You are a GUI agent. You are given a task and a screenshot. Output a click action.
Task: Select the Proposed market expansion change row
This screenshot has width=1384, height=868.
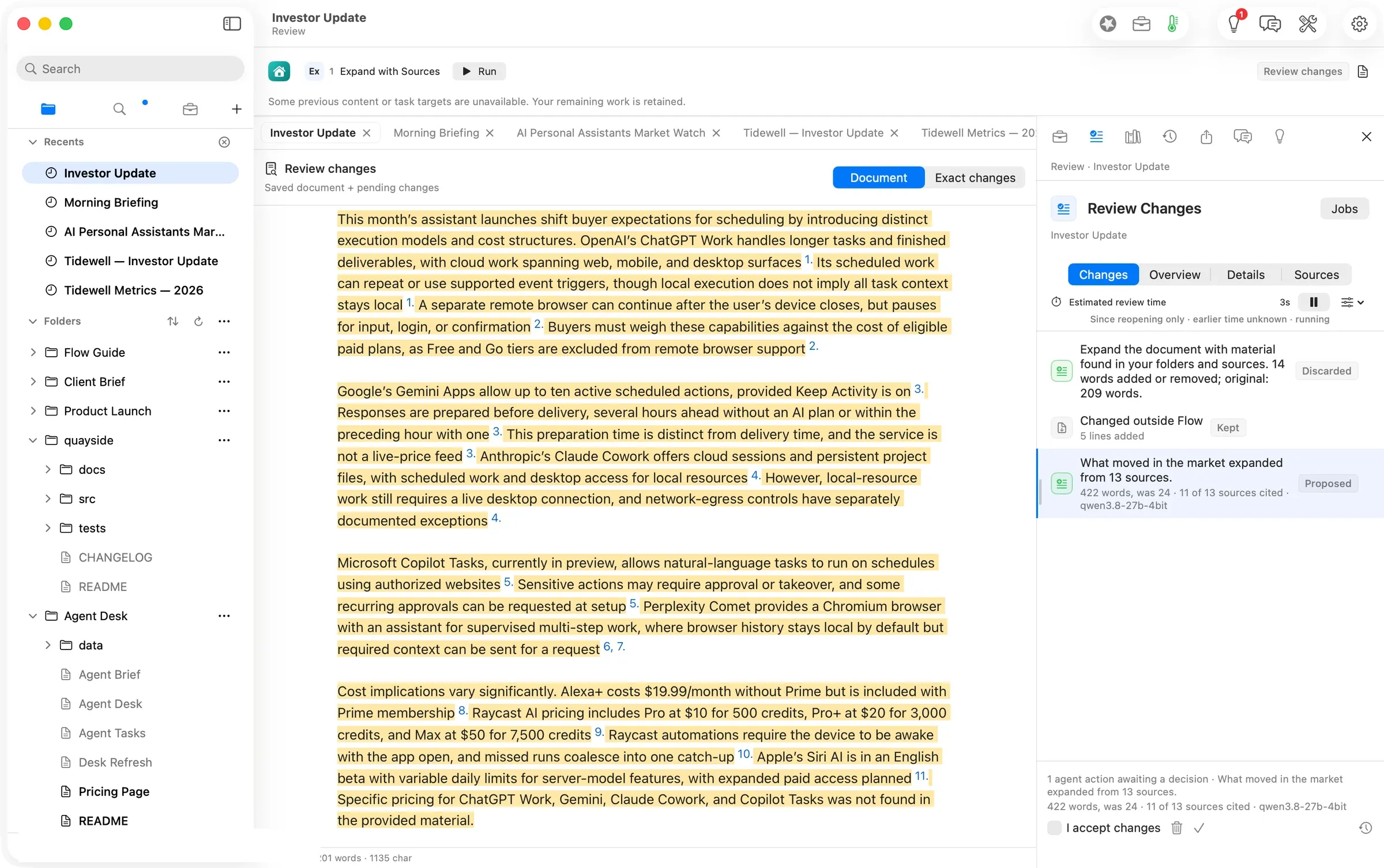(1210, 484)
